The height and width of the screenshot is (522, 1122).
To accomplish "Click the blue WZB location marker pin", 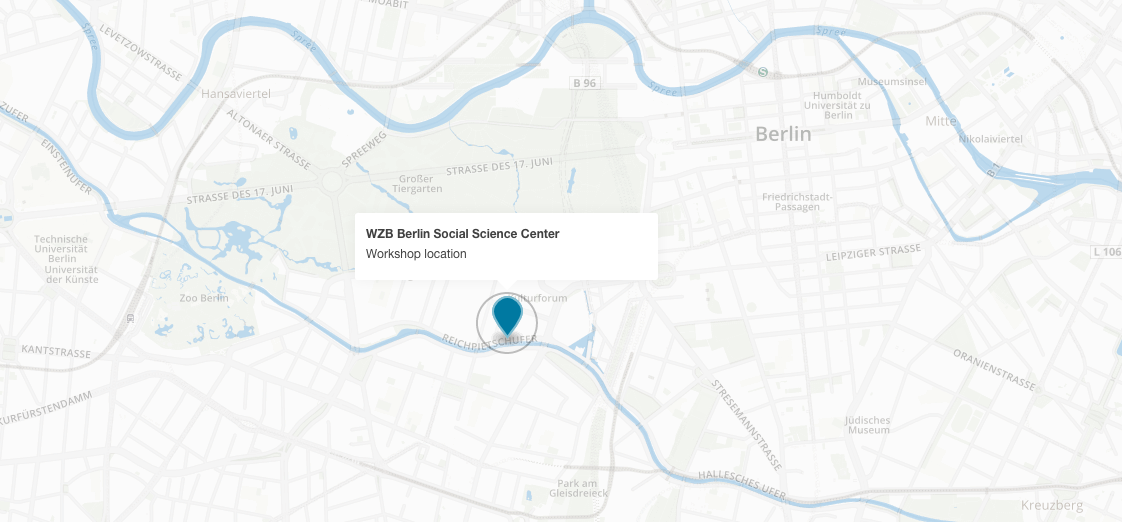I will click(x=507, y=316).
